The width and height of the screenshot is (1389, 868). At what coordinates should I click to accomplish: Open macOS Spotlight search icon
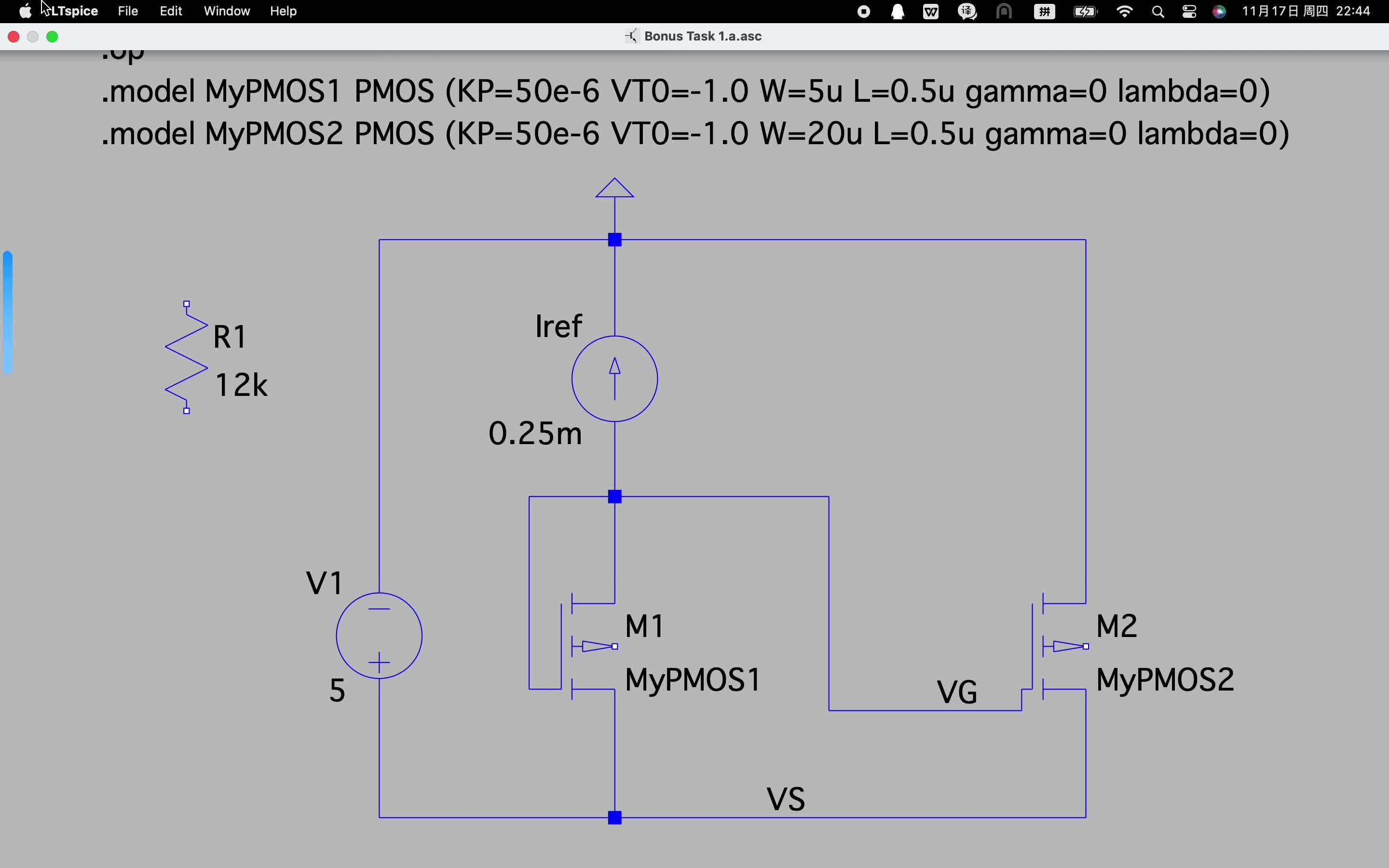point(1157,12)
